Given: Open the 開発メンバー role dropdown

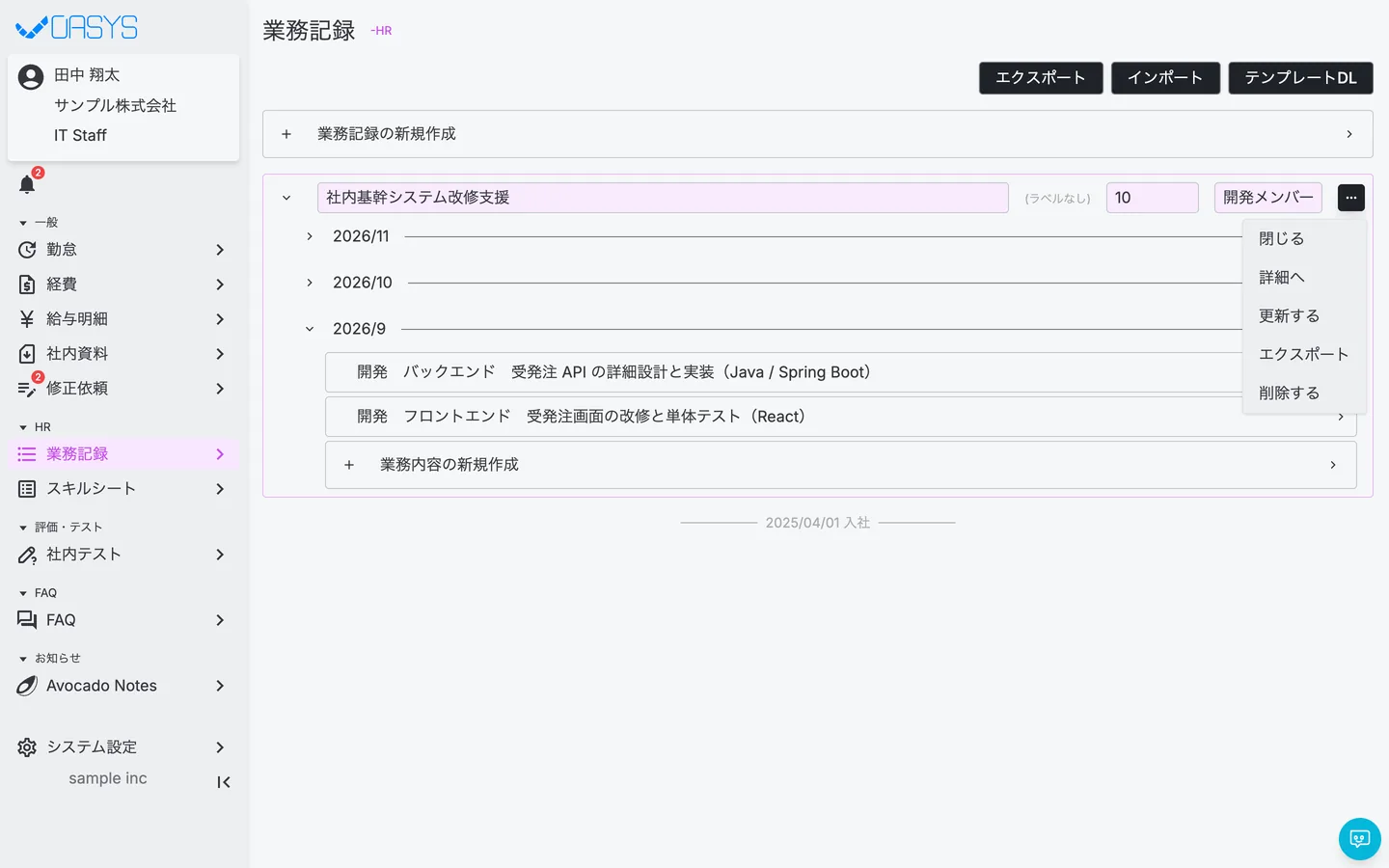Looking at the screenshot, I should coord(1268,198).
